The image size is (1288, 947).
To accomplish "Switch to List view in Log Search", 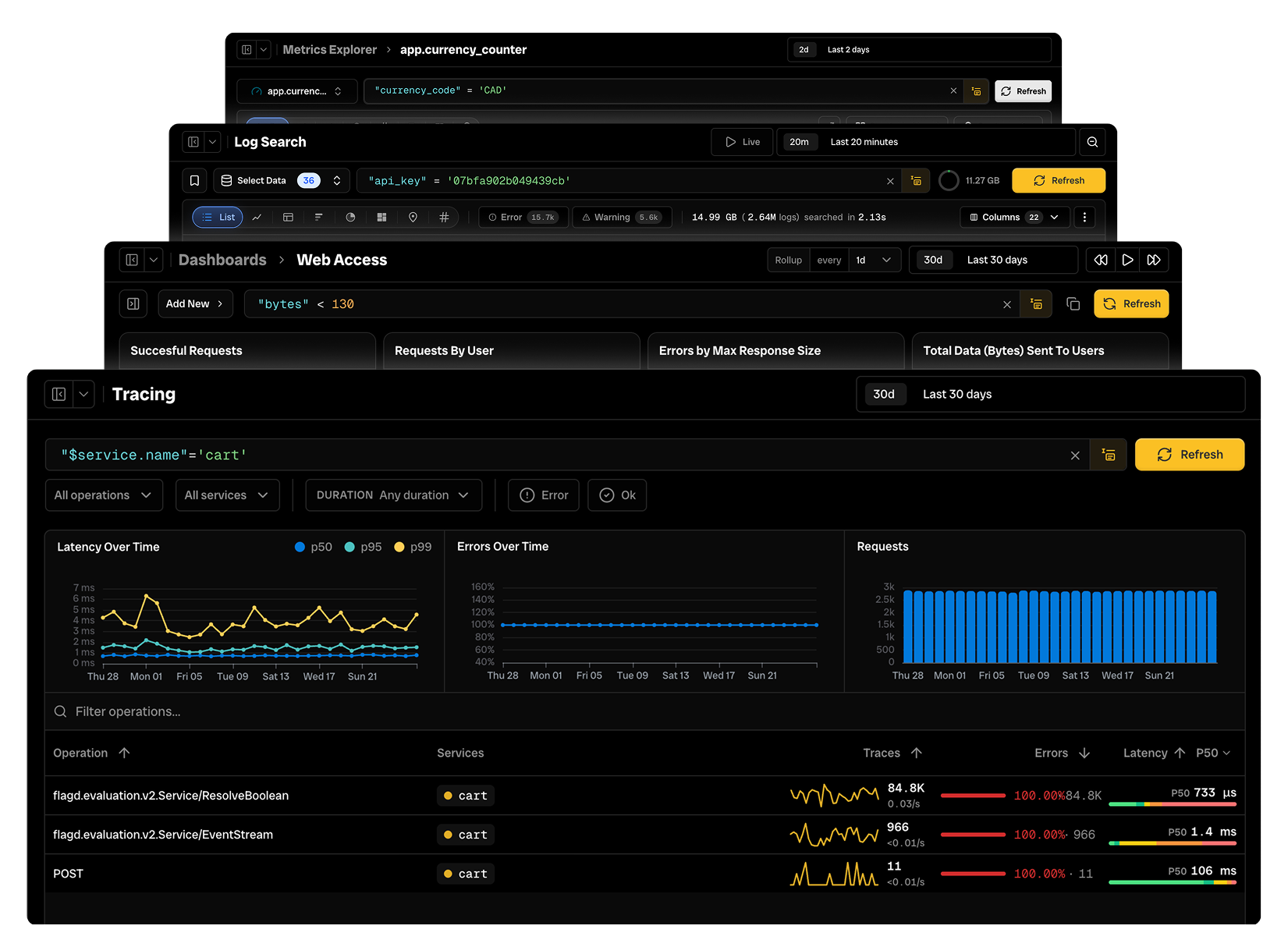I will click(x=218, y=217).
